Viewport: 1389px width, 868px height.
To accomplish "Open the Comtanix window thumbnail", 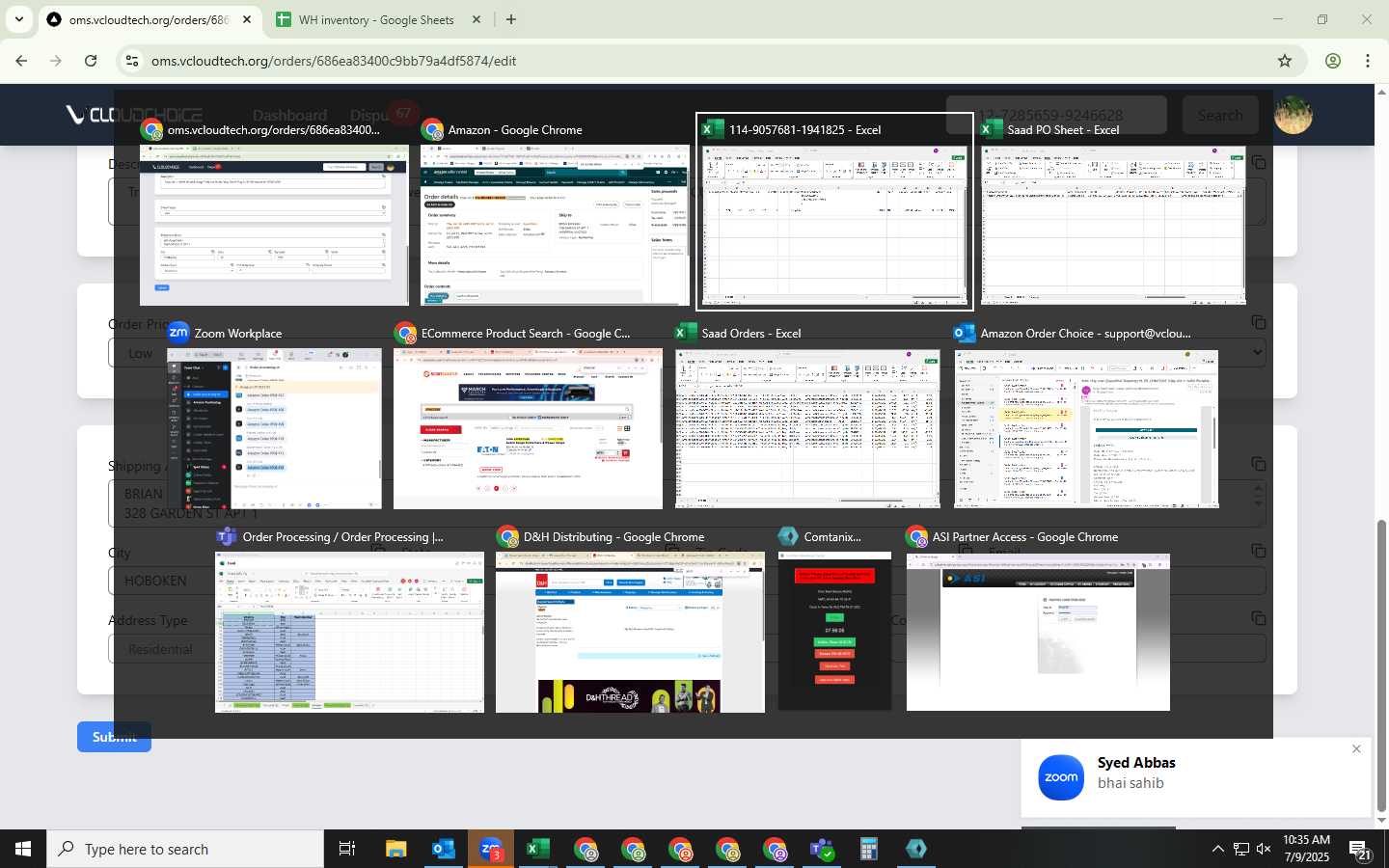I will [834, 633].
